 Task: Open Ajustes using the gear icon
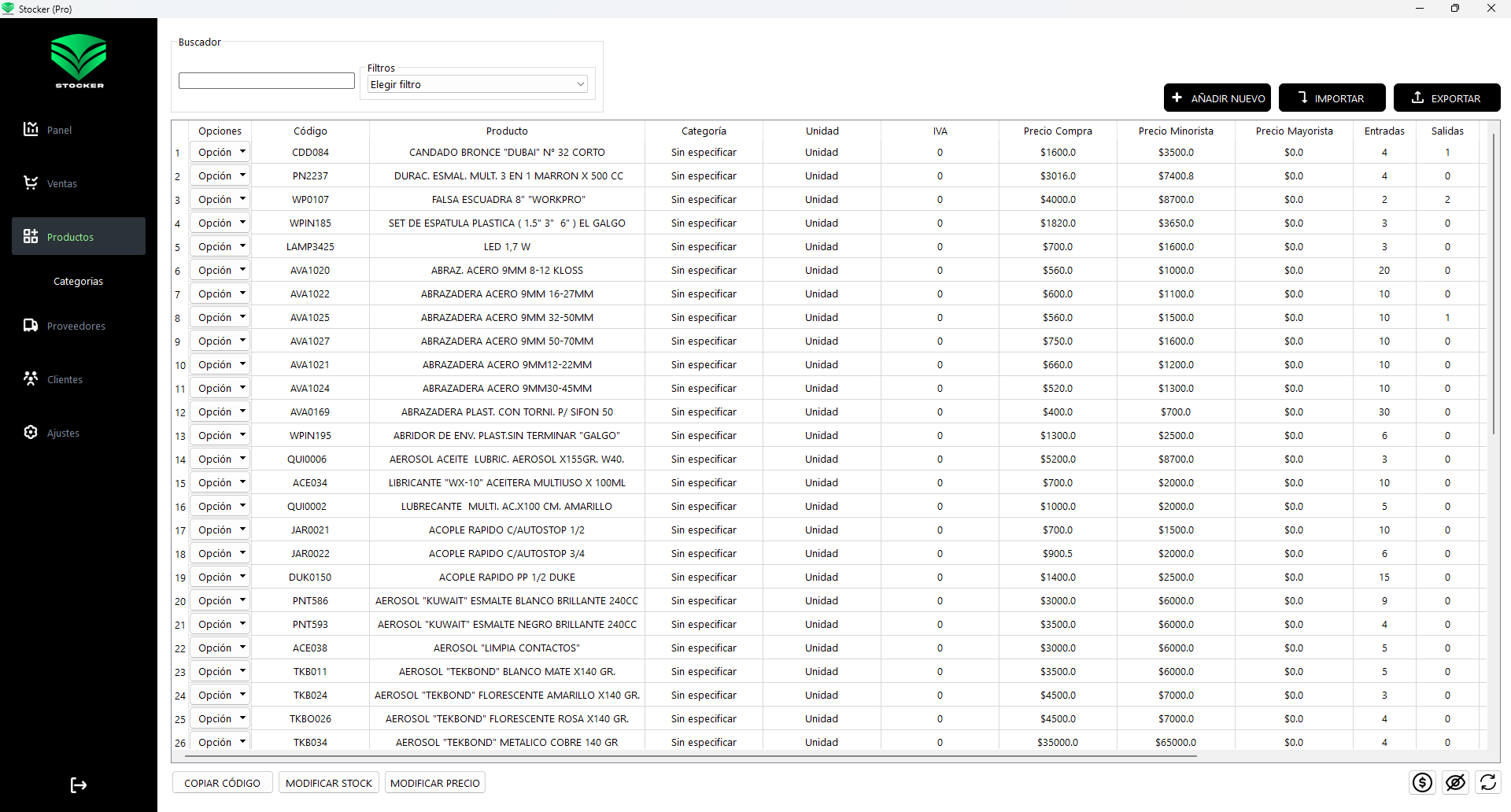[30, 432]
